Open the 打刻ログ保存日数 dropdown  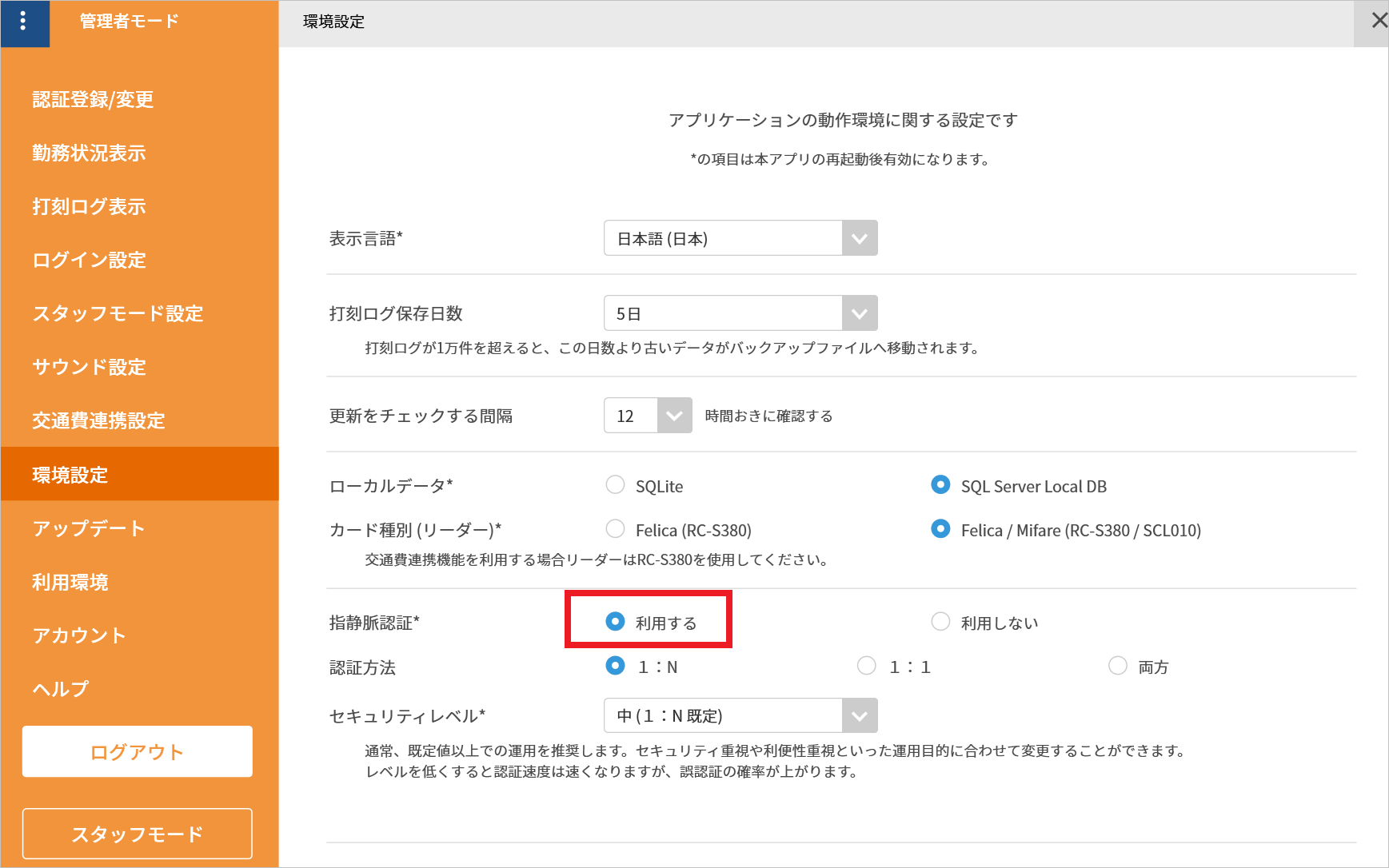pyautogui.click(x=860, y=313)
